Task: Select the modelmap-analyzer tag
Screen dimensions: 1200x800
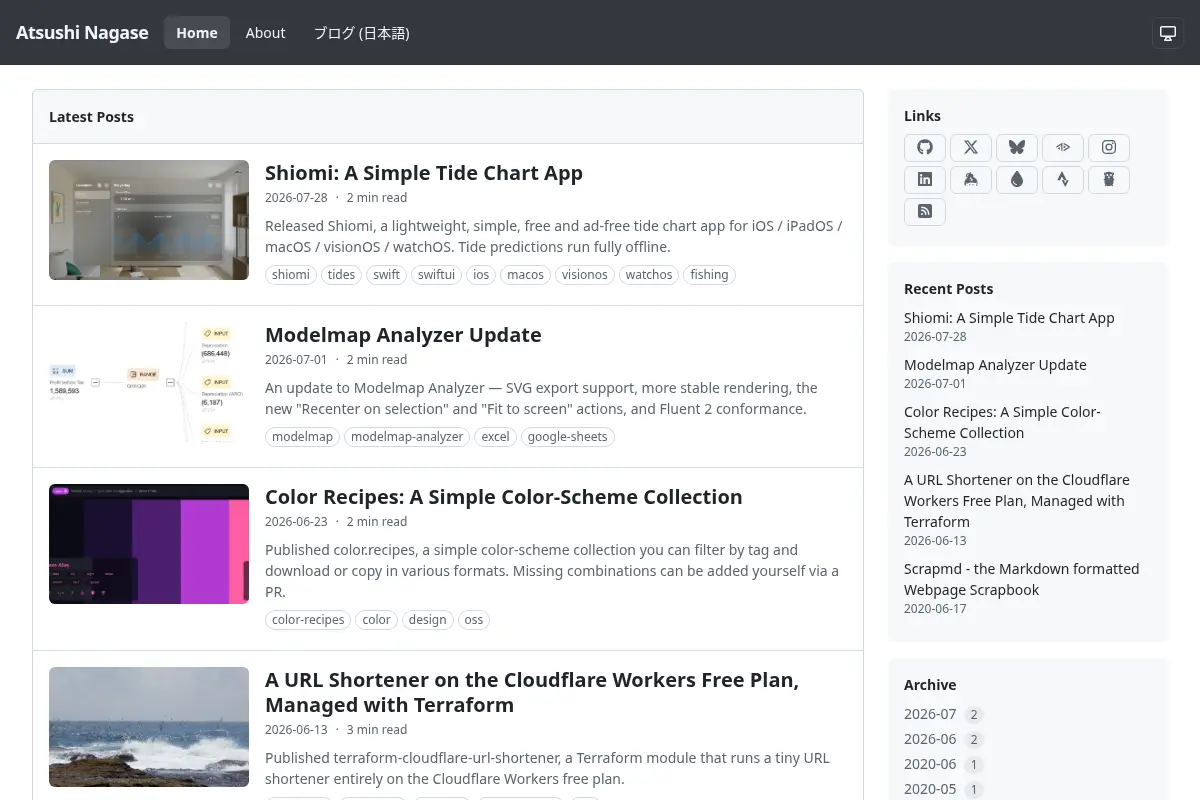Action: point(407,437)
